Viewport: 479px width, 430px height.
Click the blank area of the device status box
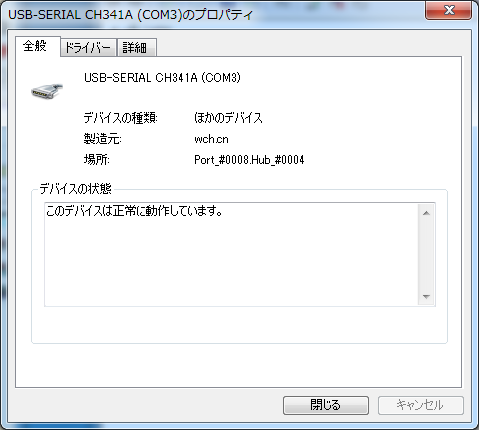pyautogui.click(x=231, y=263)
